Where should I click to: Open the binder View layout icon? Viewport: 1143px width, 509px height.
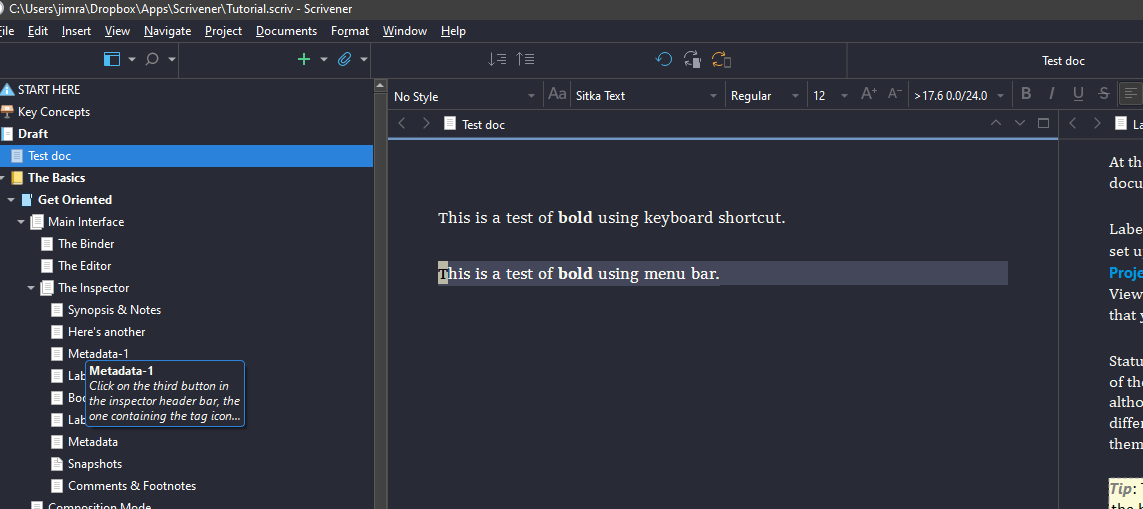[x=112, y=59]
